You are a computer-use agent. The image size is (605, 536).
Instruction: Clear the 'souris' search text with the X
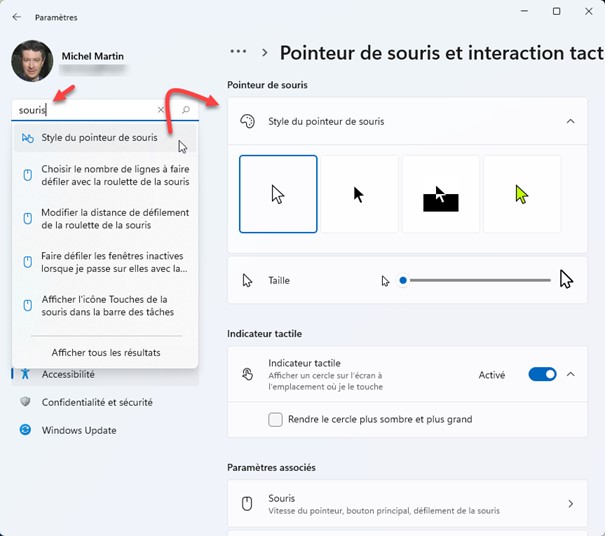(161, 110)
